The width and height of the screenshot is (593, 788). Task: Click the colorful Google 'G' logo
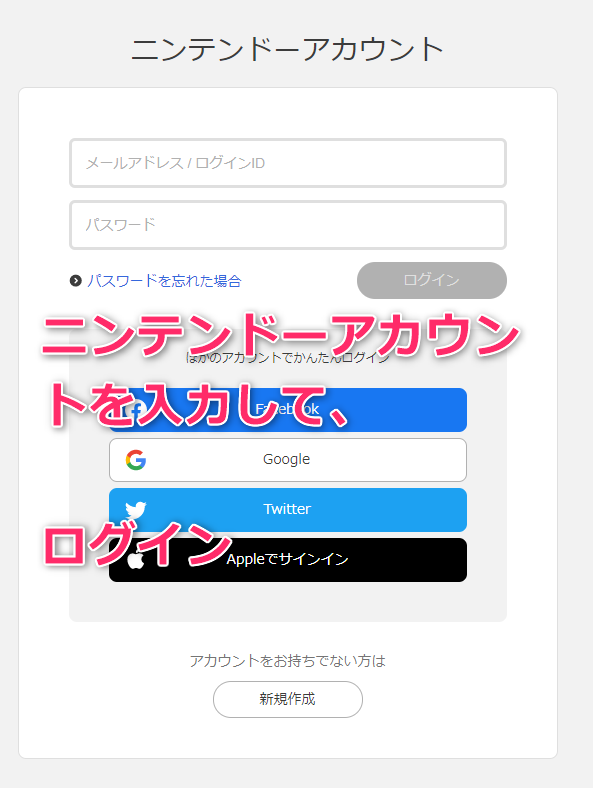tap(136, 460)
